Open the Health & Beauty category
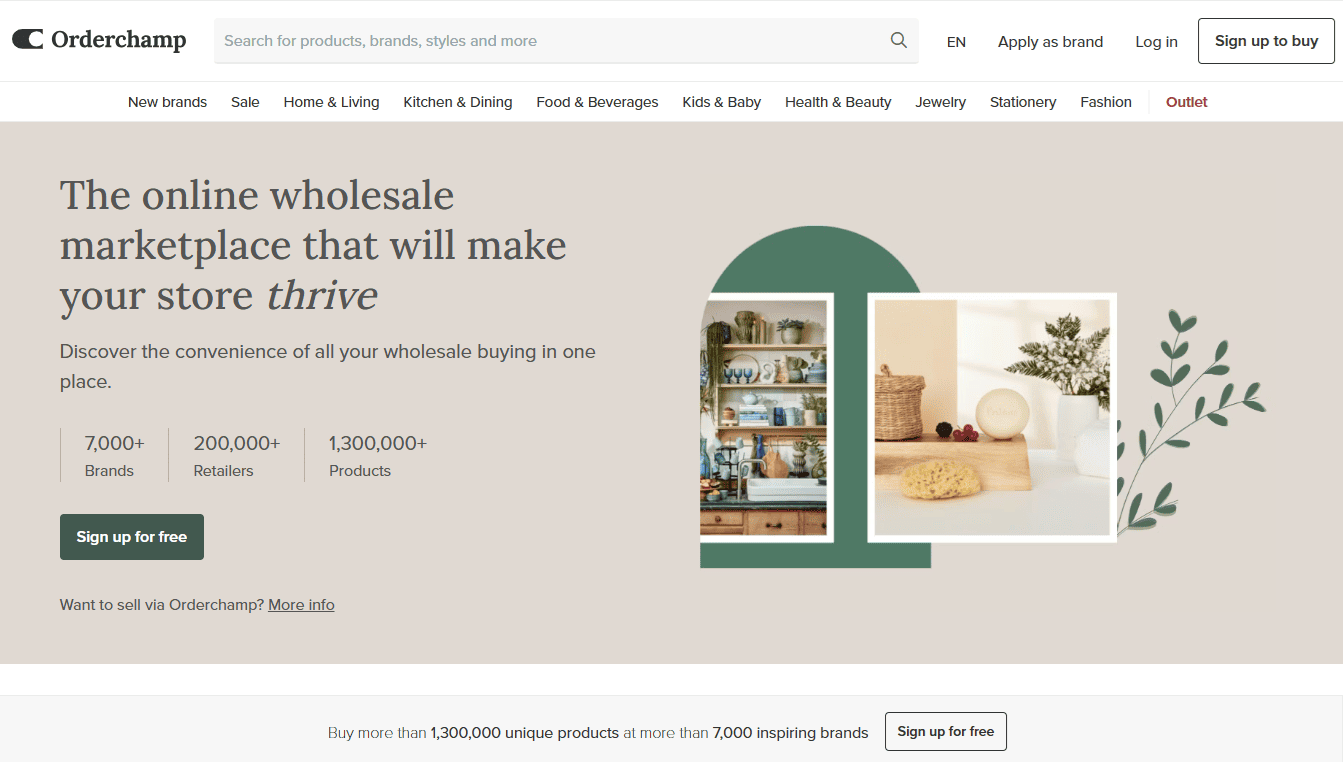This screenshot has height=762, width=1343. click(x=838, y=102)
